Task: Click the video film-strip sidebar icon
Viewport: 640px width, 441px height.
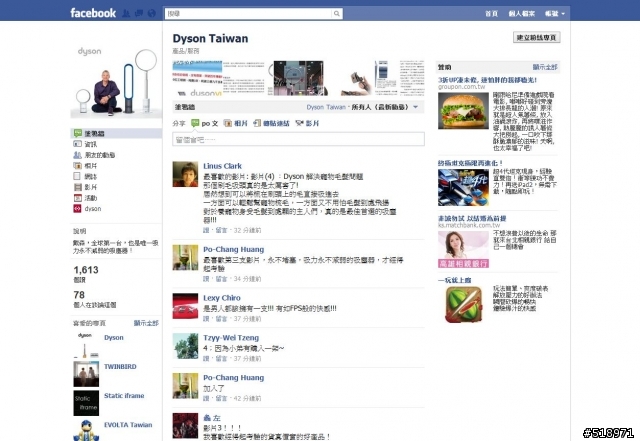Action: click(x=78, y=187)
